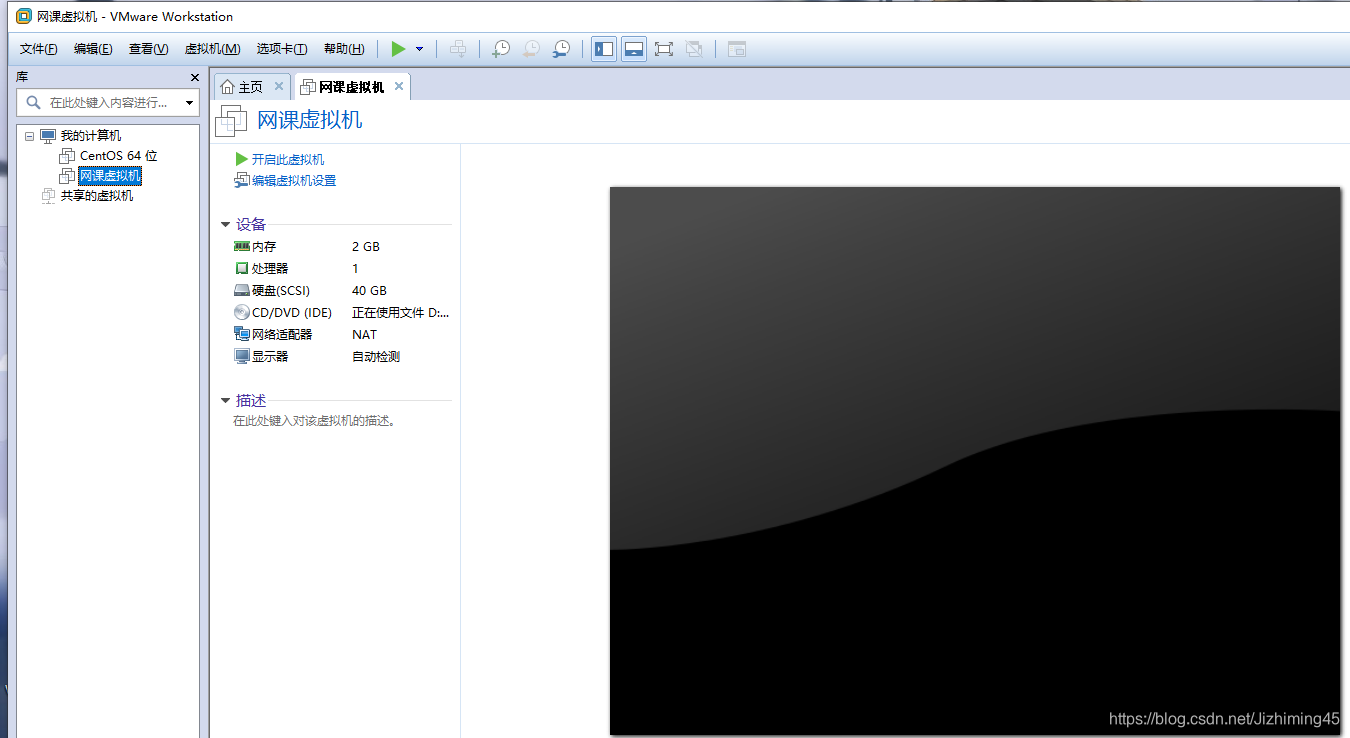
Task: Collapse the 我的计算机 tree node
Action: pyautogui.click(x=30, y=136)
